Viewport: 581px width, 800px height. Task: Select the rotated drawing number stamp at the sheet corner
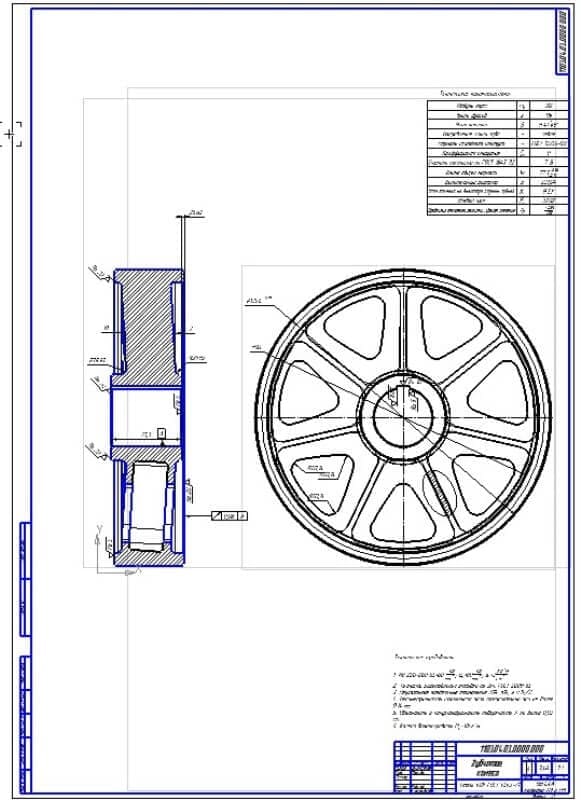[562, 42]
